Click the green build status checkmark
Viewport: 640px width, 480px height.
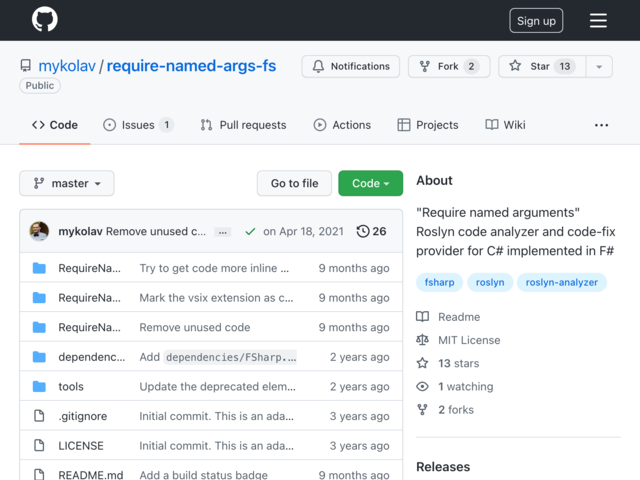(250, 232)
